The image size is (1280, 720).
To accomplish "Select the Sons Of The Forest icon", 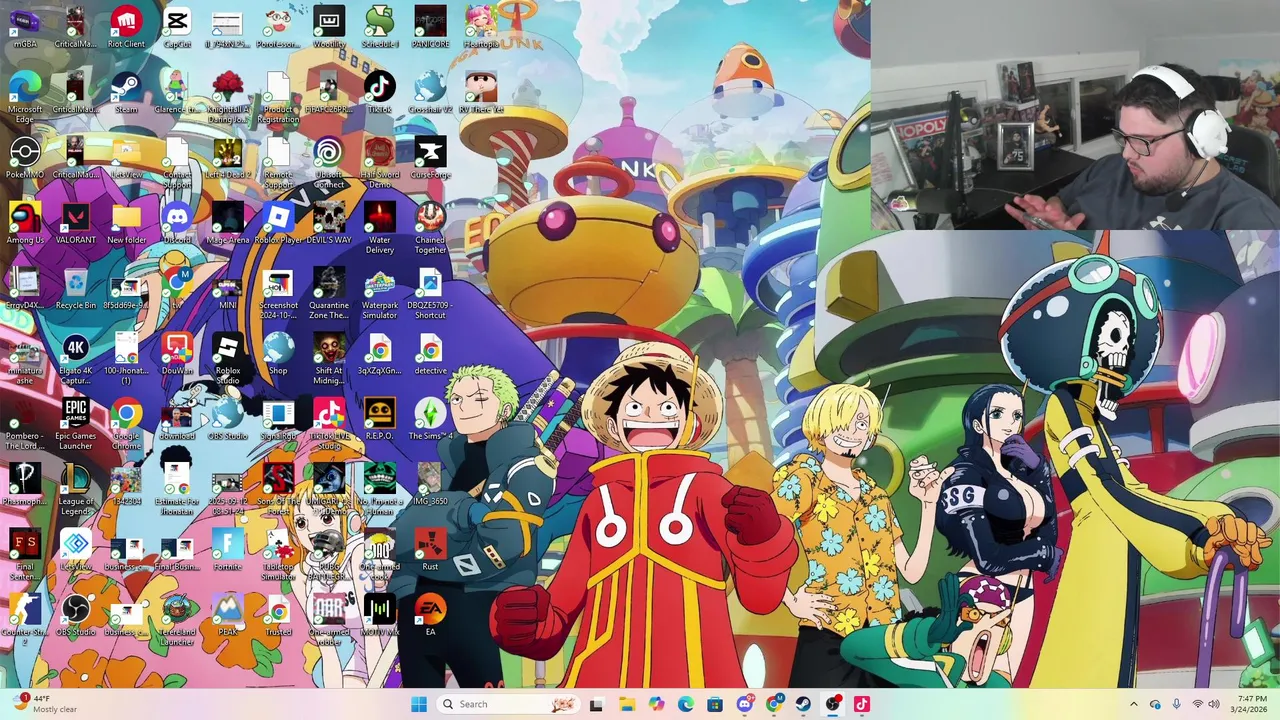I will click(x=278, y=490).
